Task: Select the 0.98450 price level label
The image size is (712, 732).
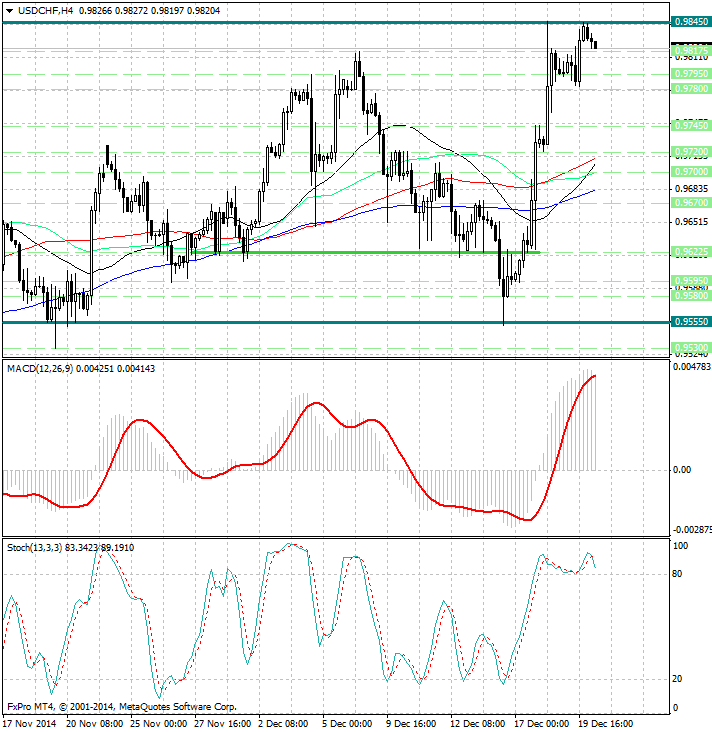Action: (691, 22)
